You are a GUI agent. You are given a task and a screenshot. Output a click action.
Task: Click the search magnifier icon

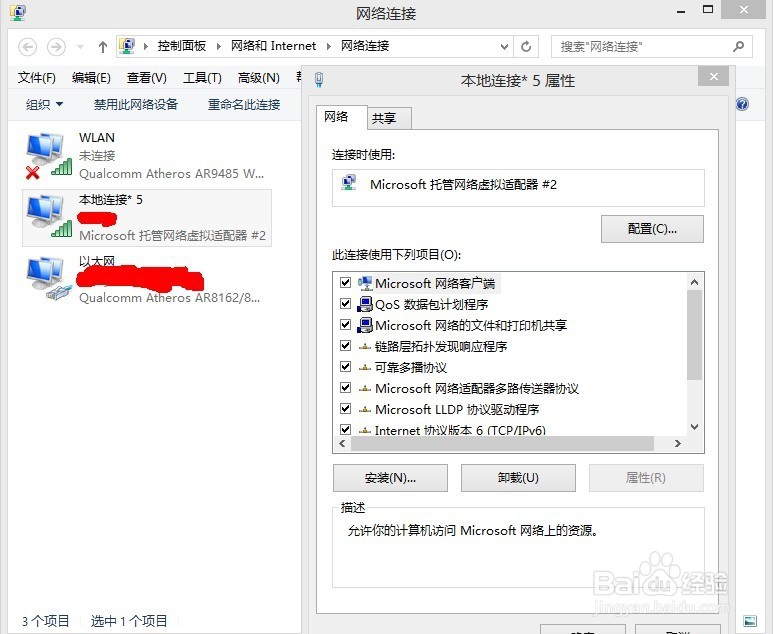[x=738, y=46]
